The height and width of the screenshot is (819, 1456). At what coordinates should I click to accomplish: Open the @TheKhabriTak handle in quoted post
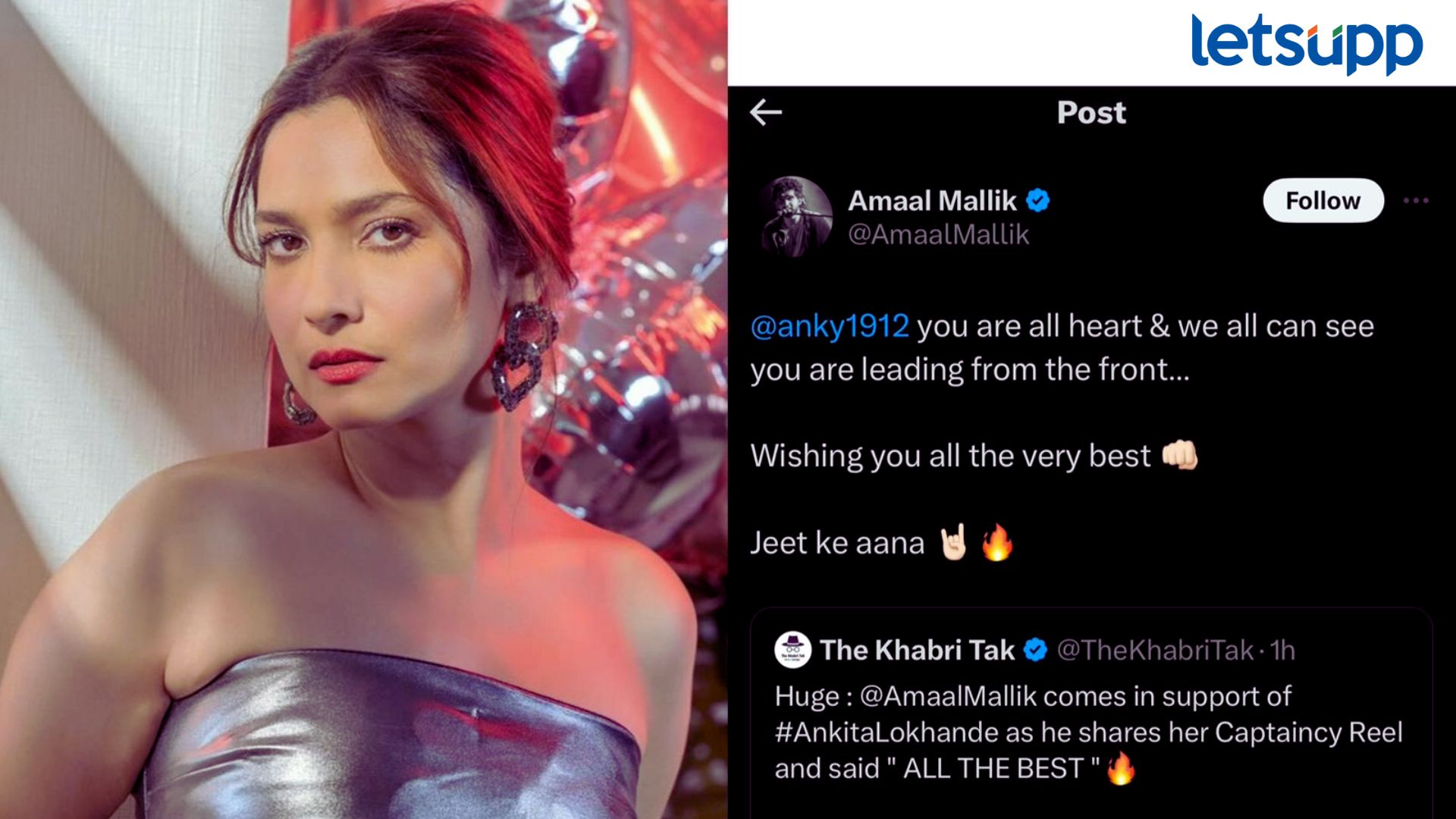pos(1154,650)
